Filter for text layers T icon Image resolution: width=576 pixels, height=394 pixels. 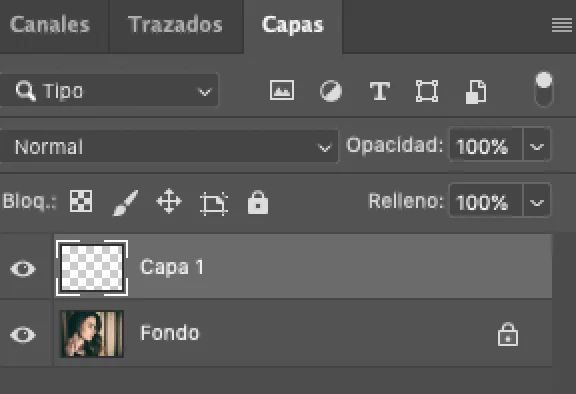(379, 91)
